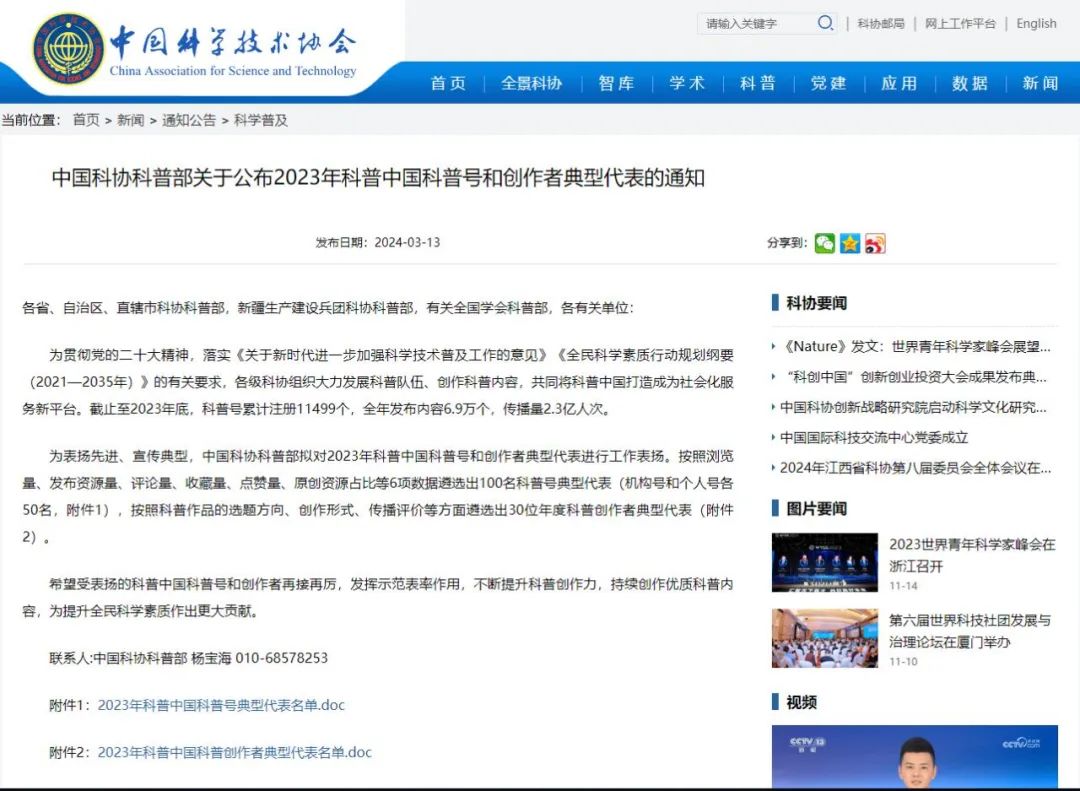The height and width of the screenshot is (791, 1080).
Task: Open the 应用 navigation menu
Action: click(900, 83)
